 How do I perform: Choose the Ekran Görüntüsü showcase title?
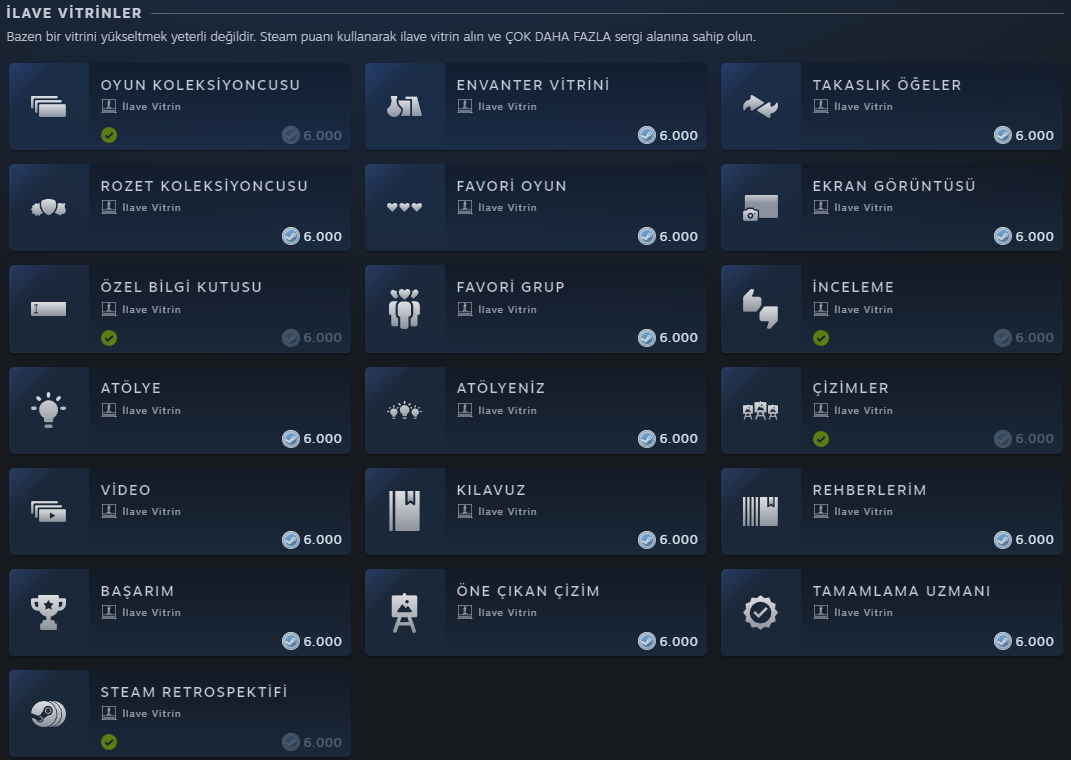click(x=894, y=186)
